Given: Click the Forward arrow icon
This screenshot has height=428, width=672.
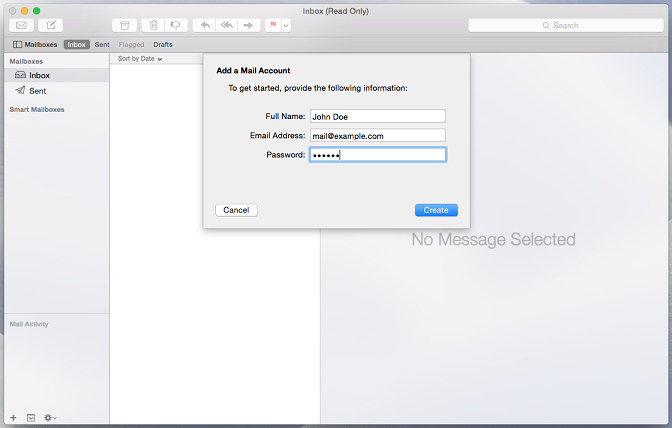Looking at the screenshot, I should [250, 25].
